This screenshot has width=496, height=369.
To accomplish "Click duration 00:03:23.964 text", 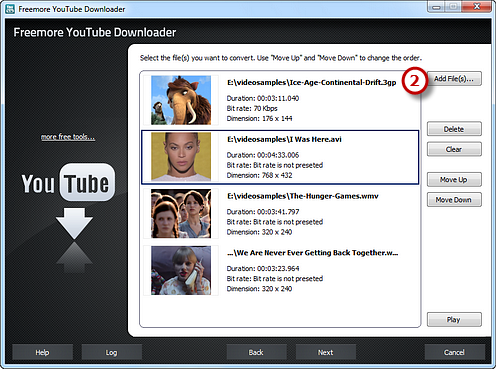I will click(x=263, y=268).
